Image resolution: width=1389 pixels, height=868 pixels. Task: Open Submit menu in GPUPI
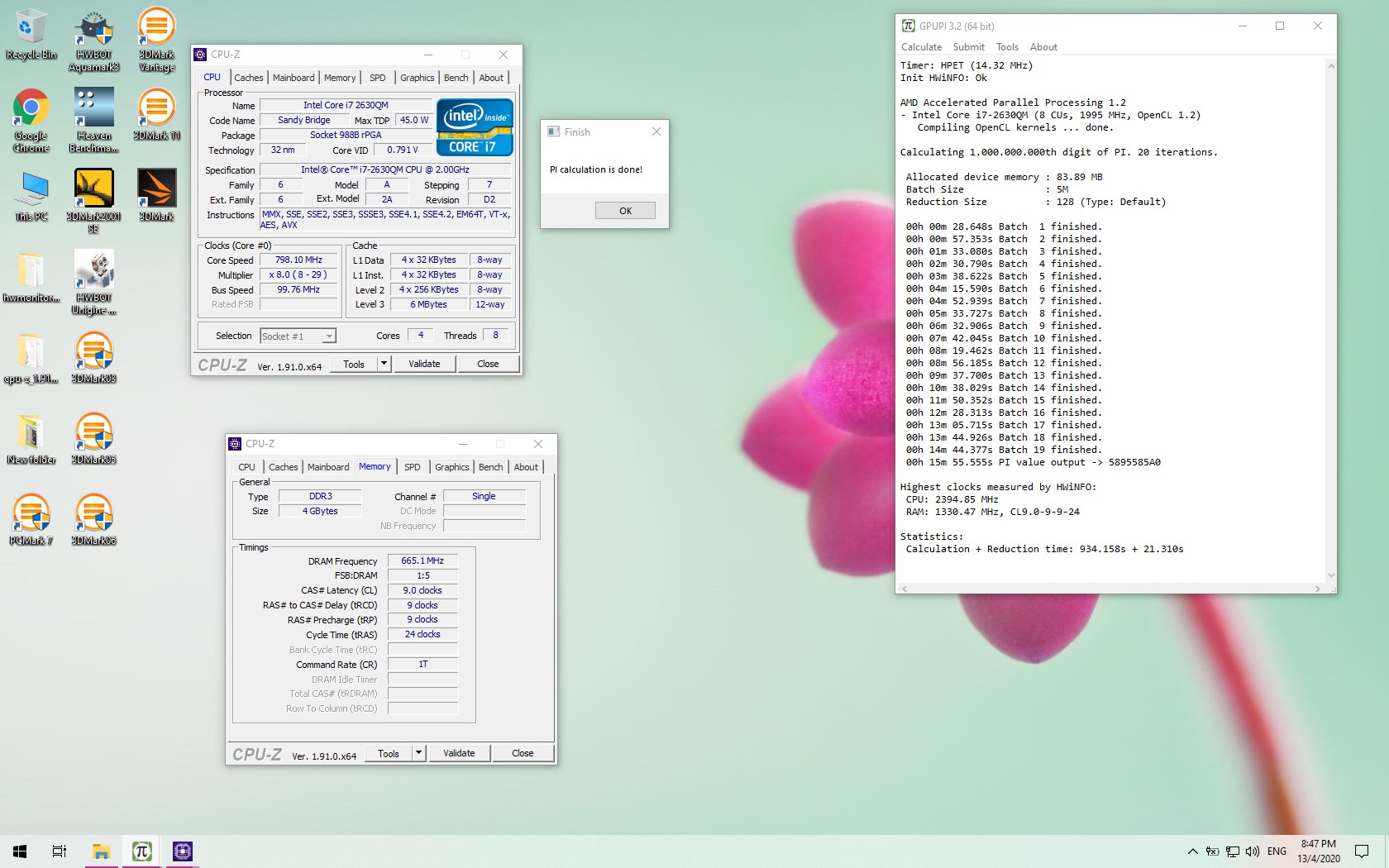(968, 47)
